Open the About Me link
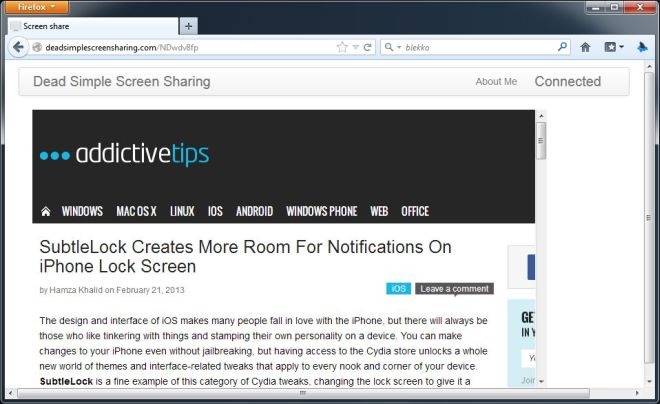Viewport: 660px width, 404px height. [496, 82]
